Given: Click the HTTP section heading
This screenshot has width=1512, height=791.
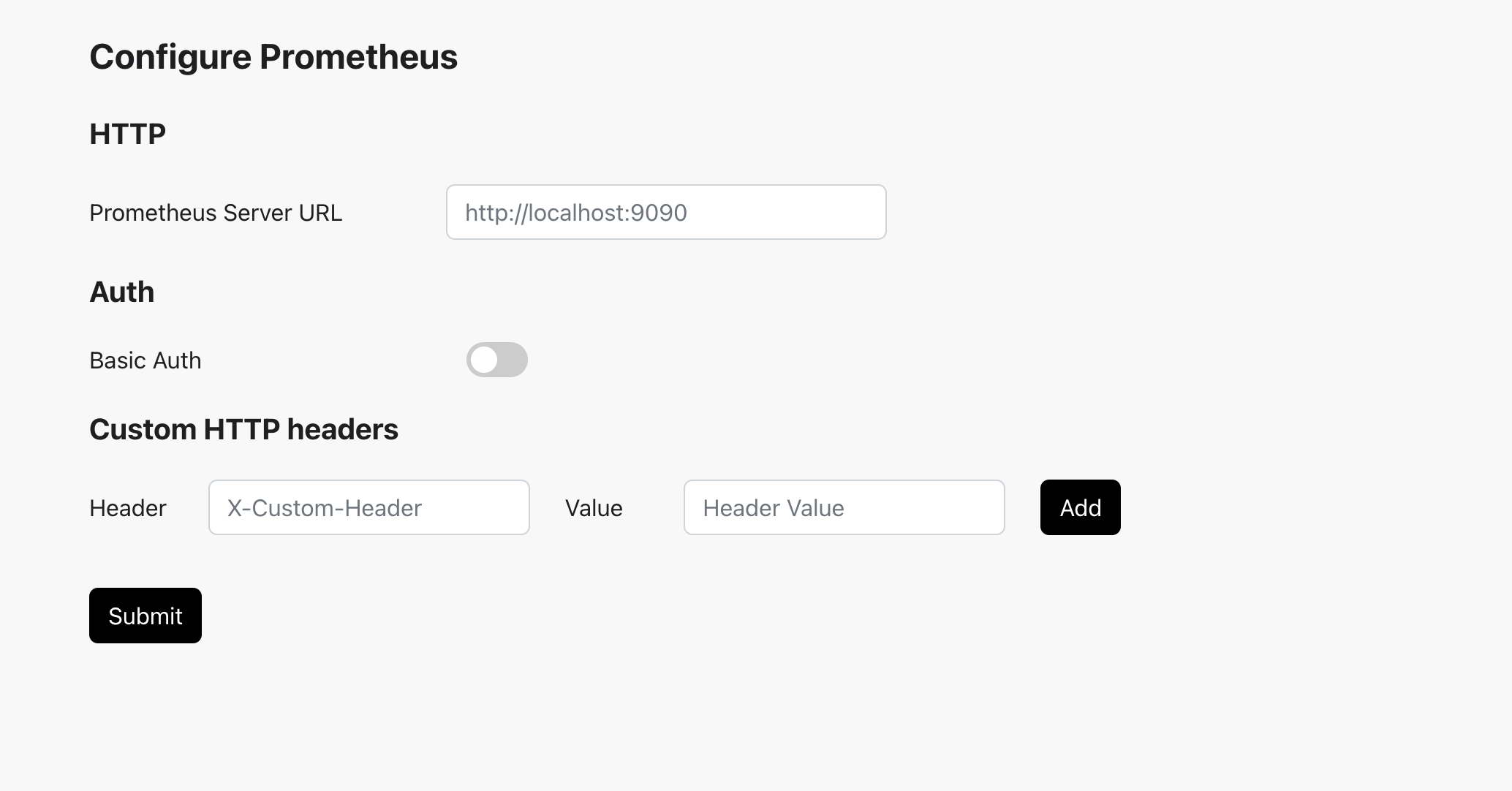Looking at the screenshot, I should [x=127, y=135].
